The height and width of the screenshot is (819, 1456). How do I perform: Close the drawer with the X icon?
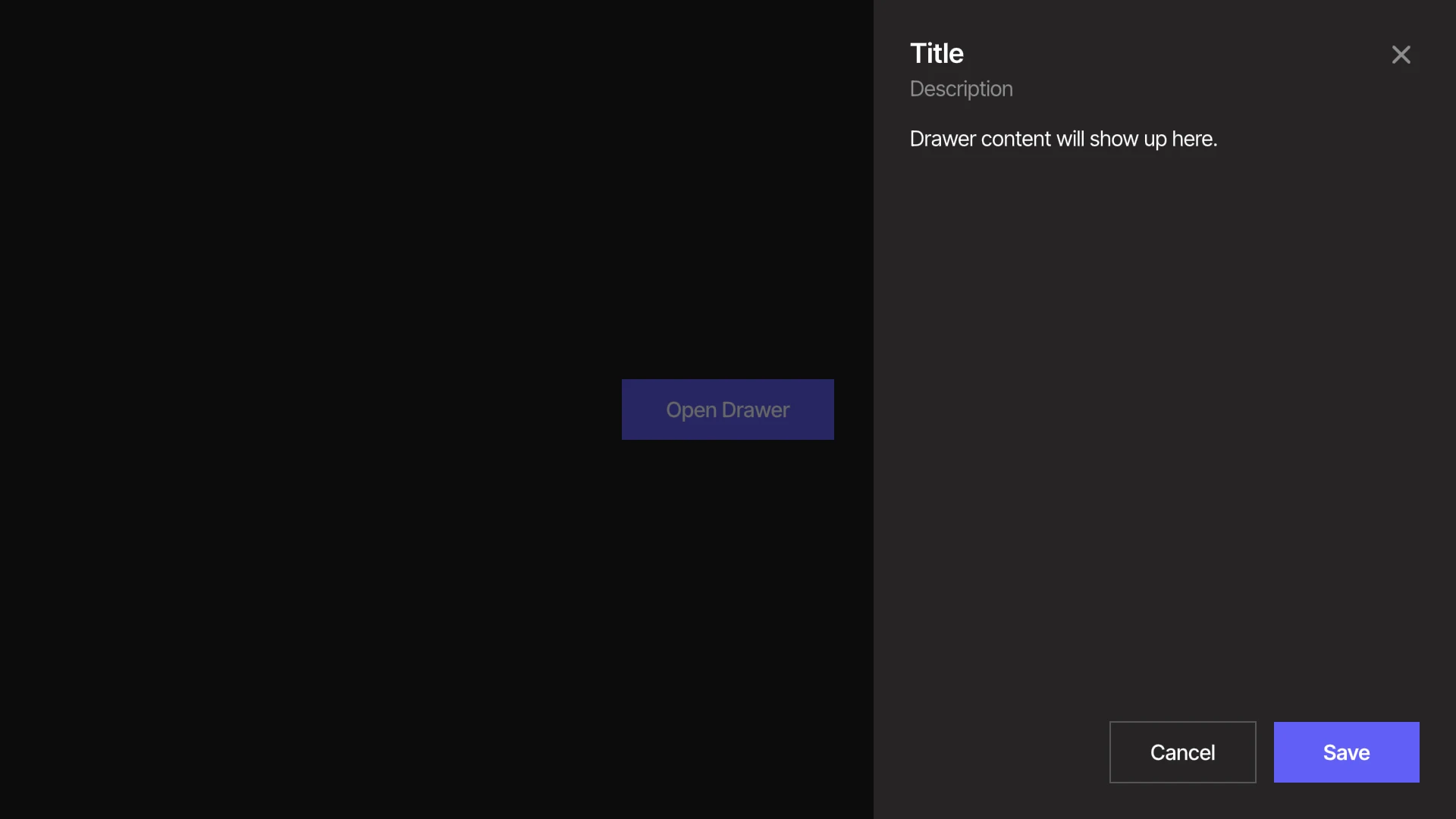[1401, 55]
